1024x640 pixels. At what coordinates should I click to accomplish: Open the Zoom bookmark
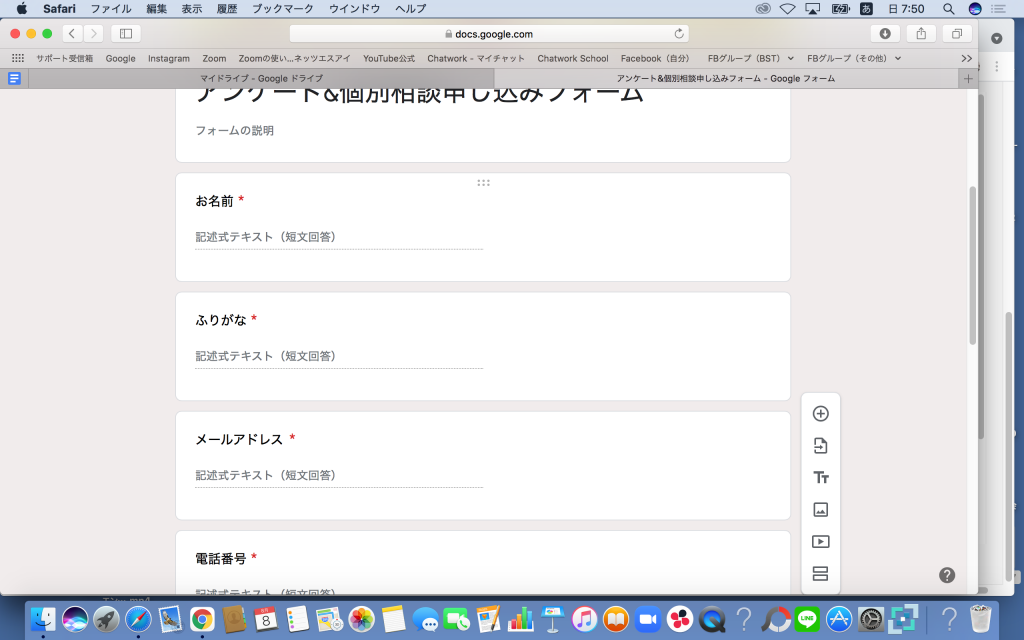pos(214,58)
